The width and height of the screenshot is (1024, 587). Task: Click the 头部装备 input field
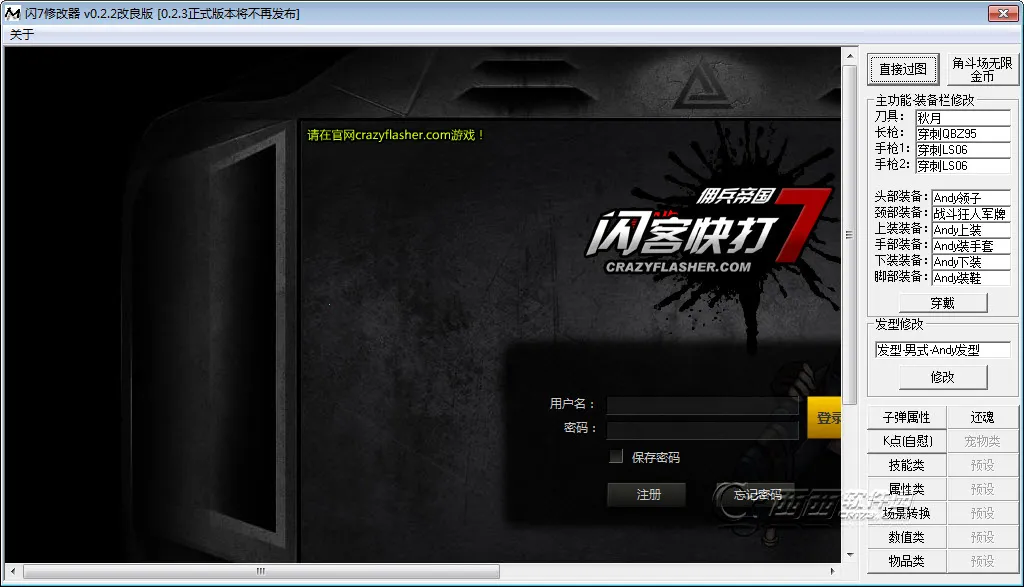[970, 198]
